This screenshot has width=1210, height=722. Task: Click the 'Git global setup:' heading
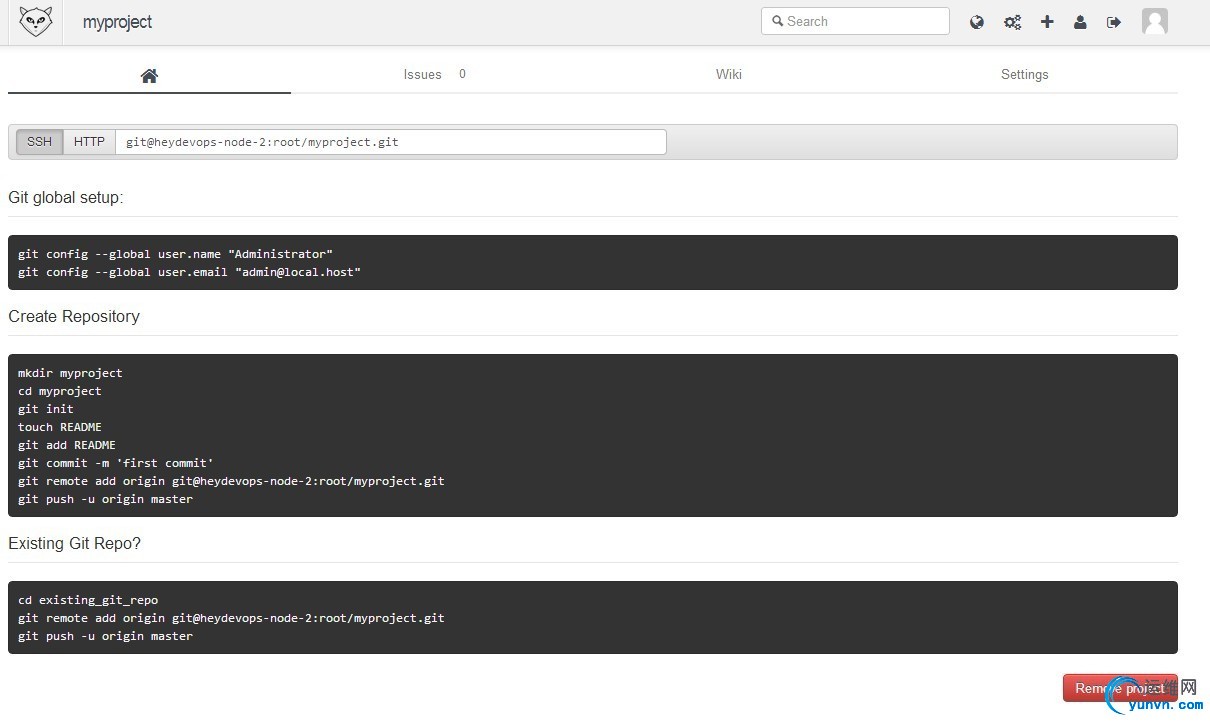click(66, 198)
